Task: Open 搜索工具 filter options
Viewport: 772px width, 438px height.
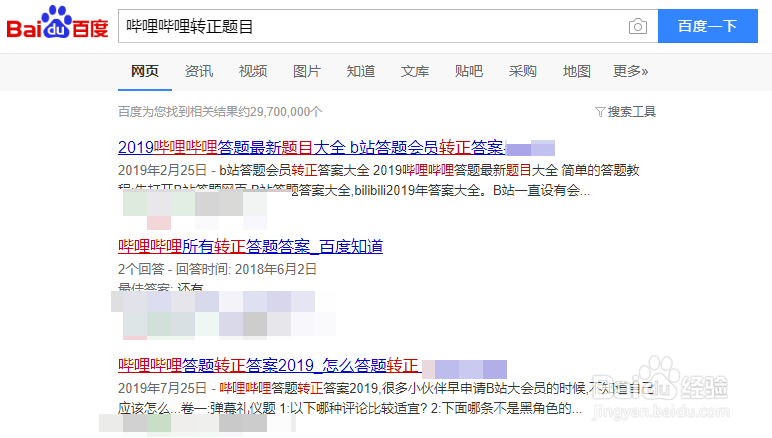Action: (625, 112)
